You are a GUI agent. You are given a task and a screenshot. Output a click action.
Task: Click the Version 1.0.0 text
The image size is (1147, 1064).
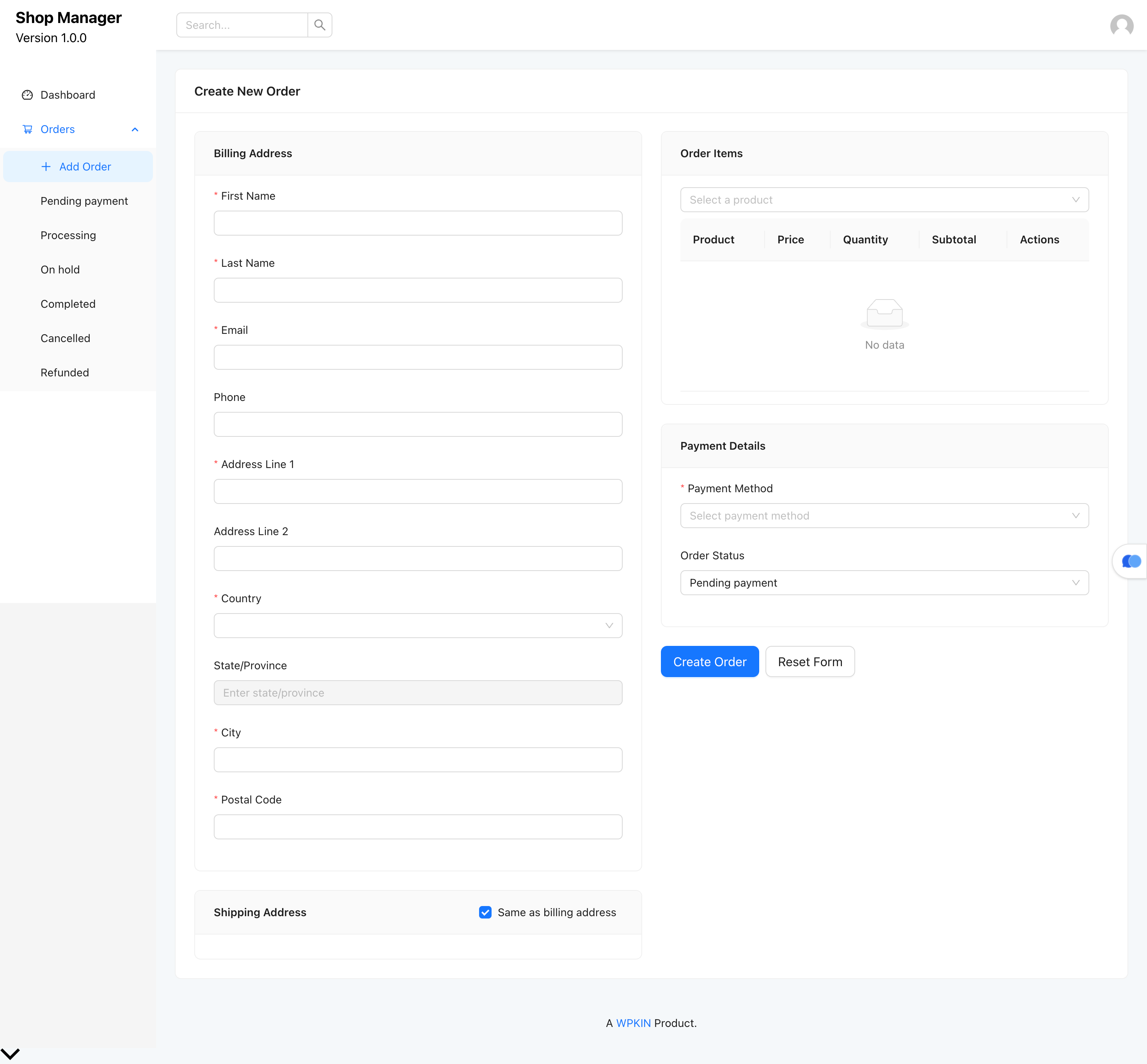[51, 38]
